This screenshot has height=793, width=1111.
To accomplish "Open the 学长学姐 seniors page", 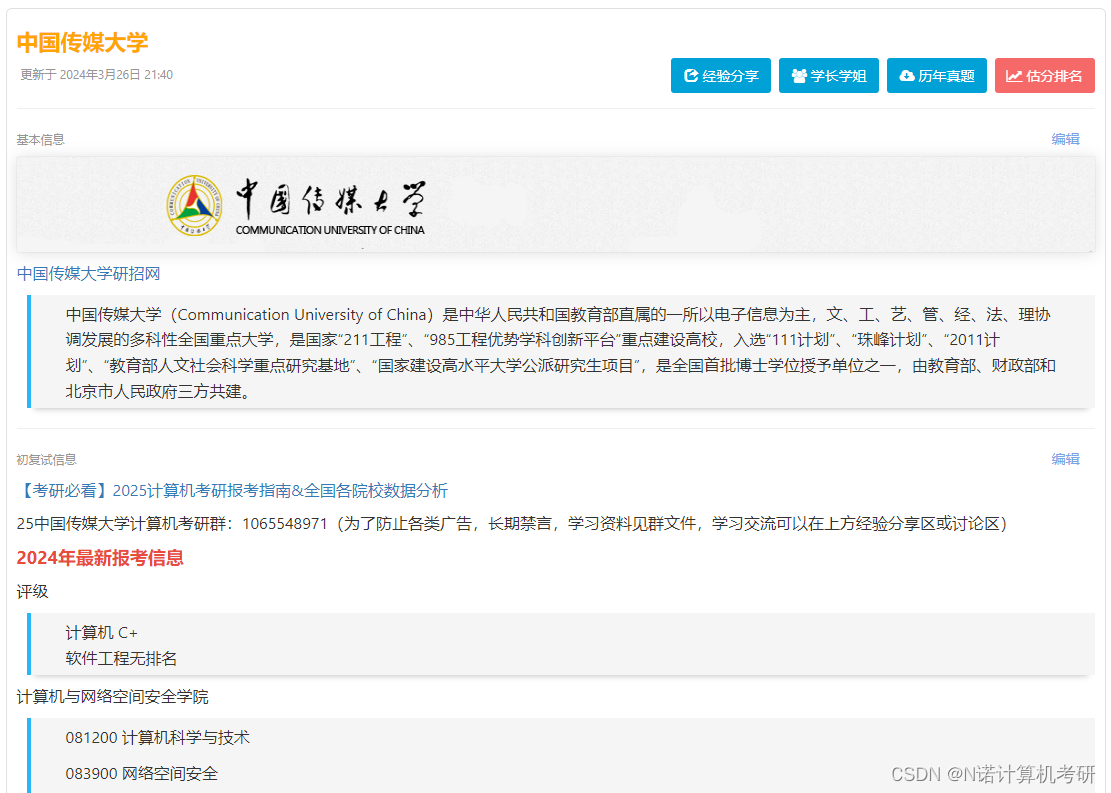I will pos(829,76).
